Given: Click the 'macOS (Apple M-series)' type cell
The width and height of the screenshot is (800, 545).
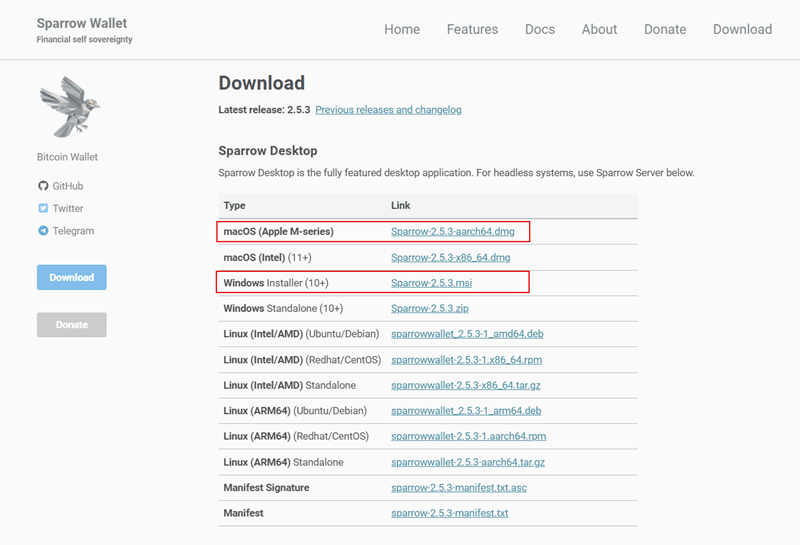Looking at the screenshot, I should pos(279,232).
